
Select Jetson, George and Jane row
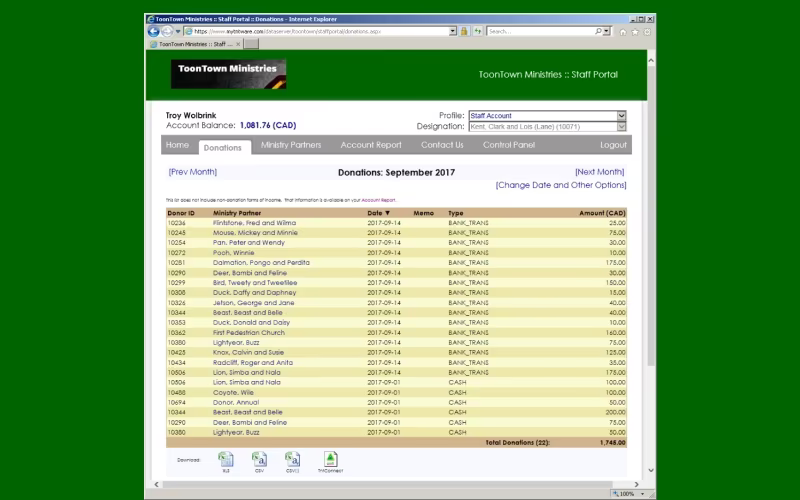click(396, 303)
